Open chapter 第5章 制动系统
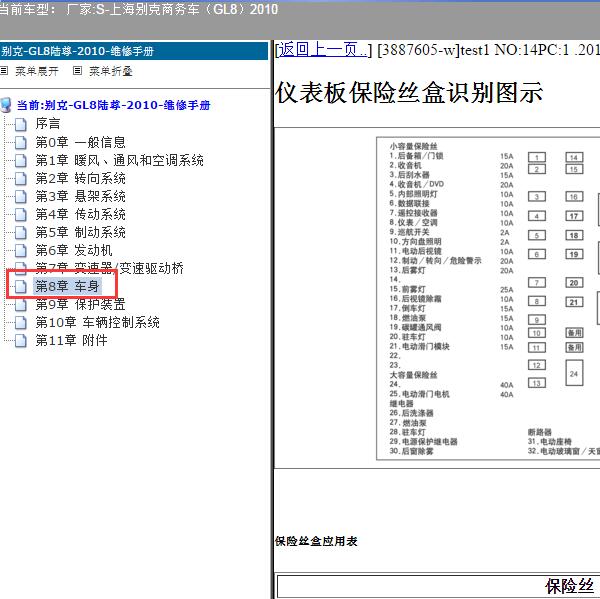Screen dimensions: 600x599 click(x=80, y=232)
